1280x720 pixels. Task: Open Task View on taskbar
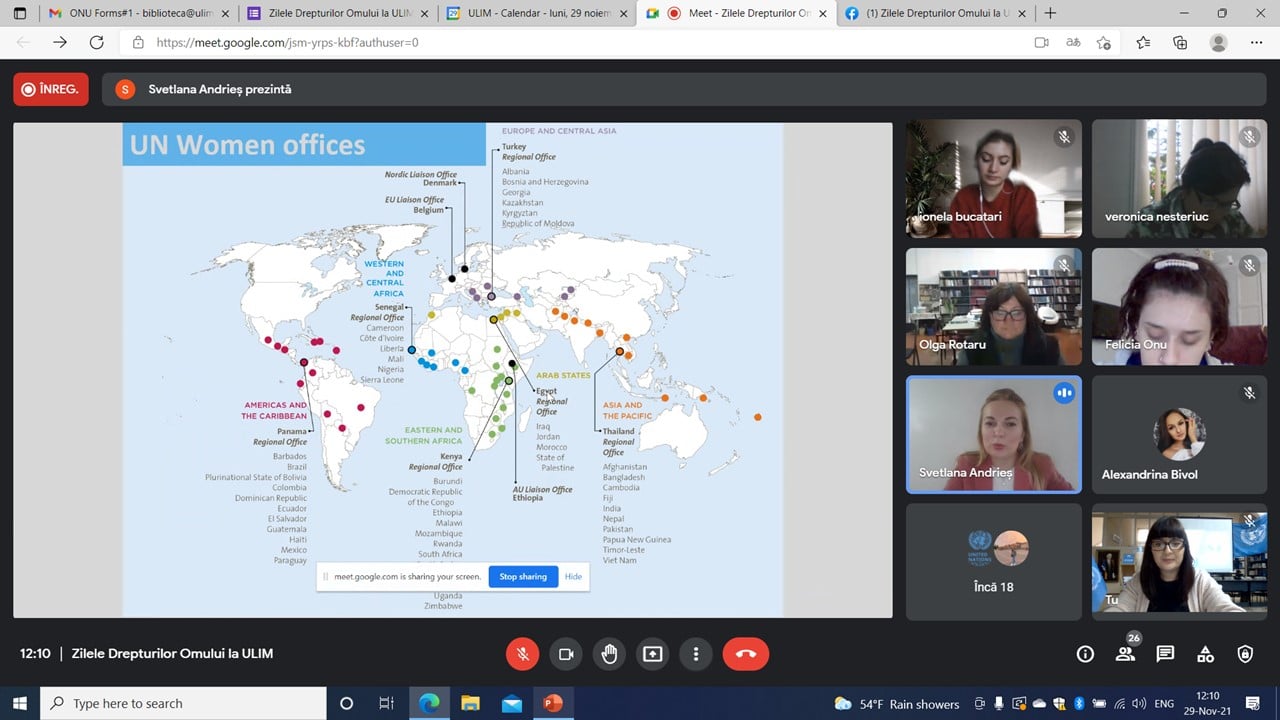pyautogui.click(x=387, y=703)
